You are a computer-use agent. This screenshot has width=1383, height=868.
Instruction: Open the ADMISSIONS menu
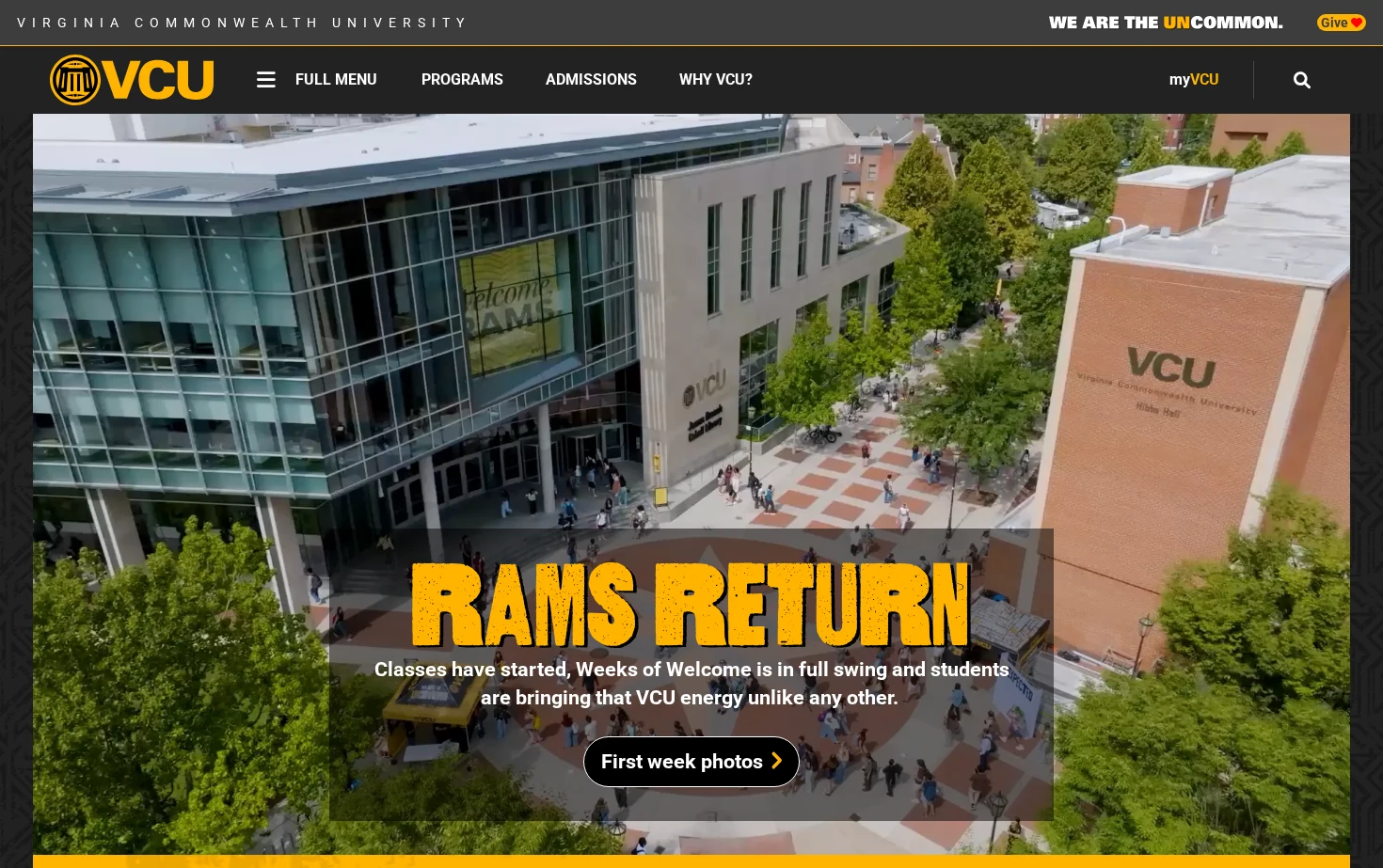coord(591,80)
